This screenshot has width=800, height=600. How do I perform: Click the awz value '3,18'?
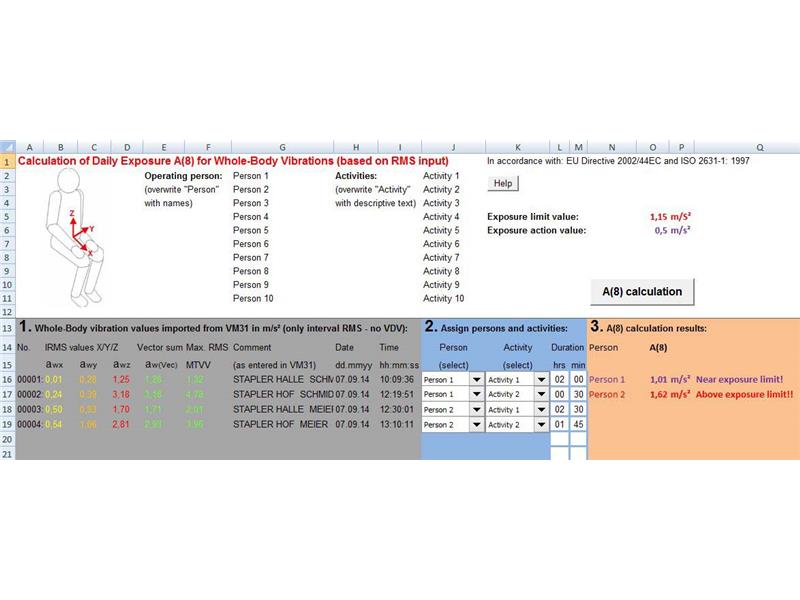[121, 394]
